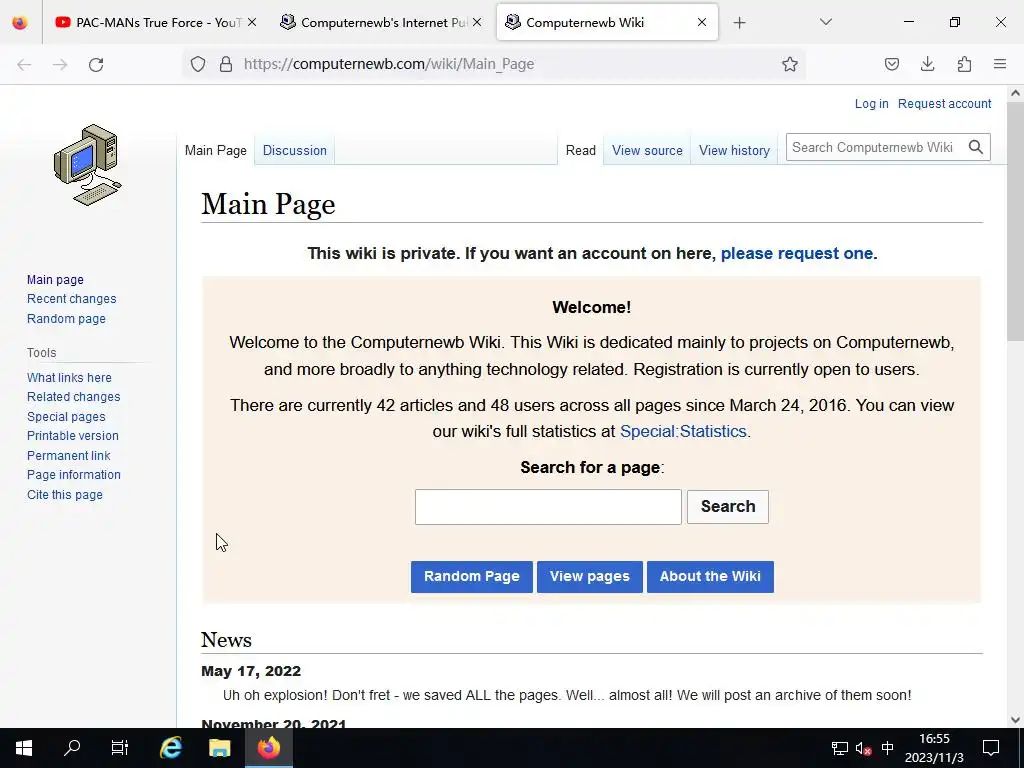Open the Discussion tab
Viewport: 1024px width, 768px height.
295,150
